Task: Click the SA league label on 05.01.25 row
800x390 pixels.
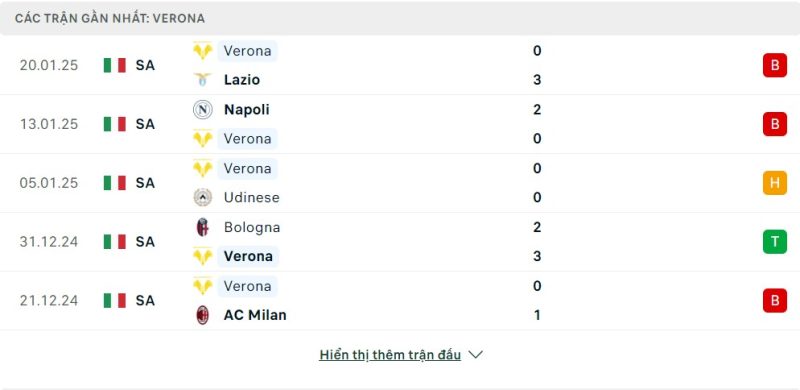Action: click(145, 183)
